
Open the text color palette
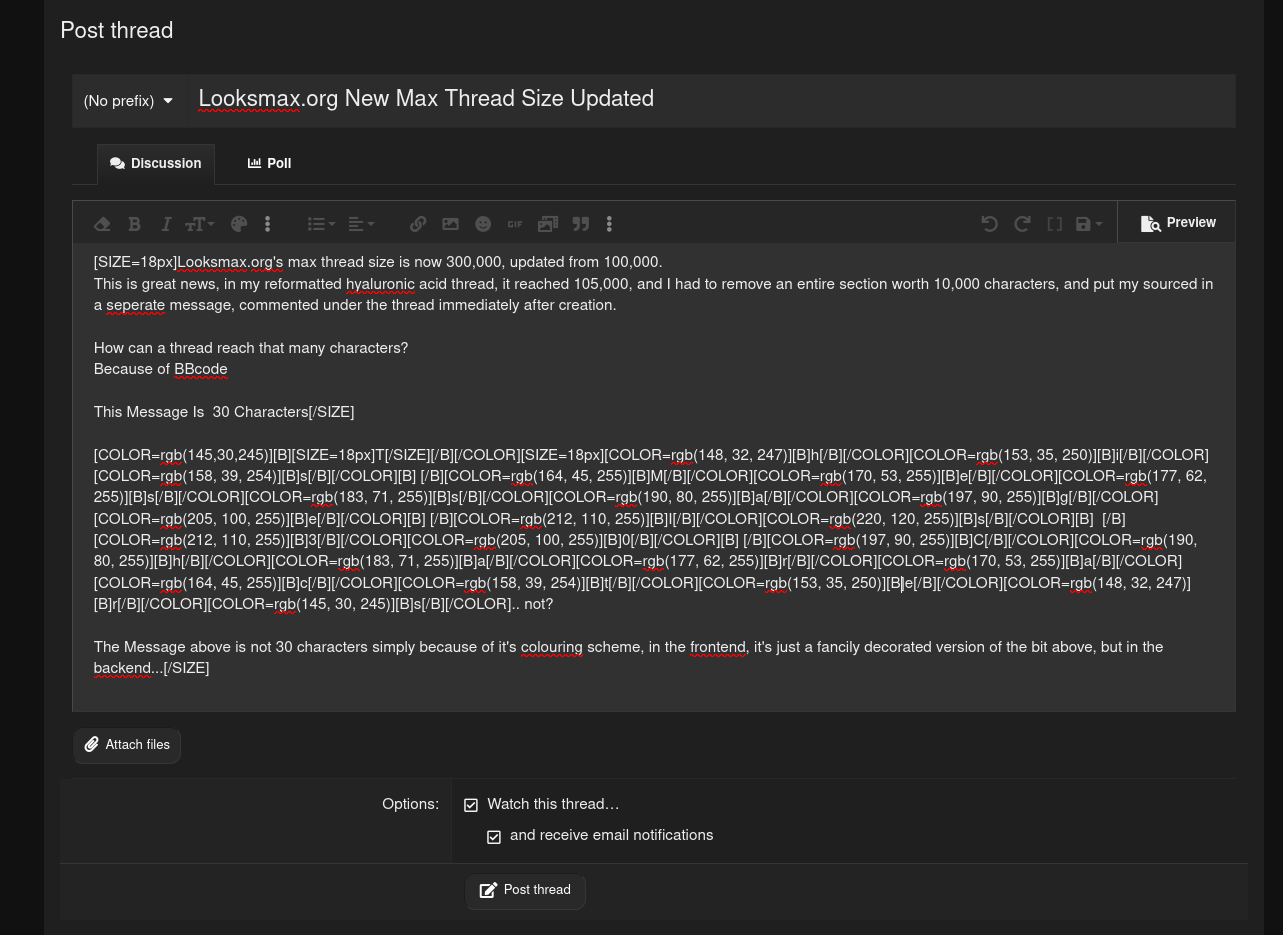coord(238,224)
